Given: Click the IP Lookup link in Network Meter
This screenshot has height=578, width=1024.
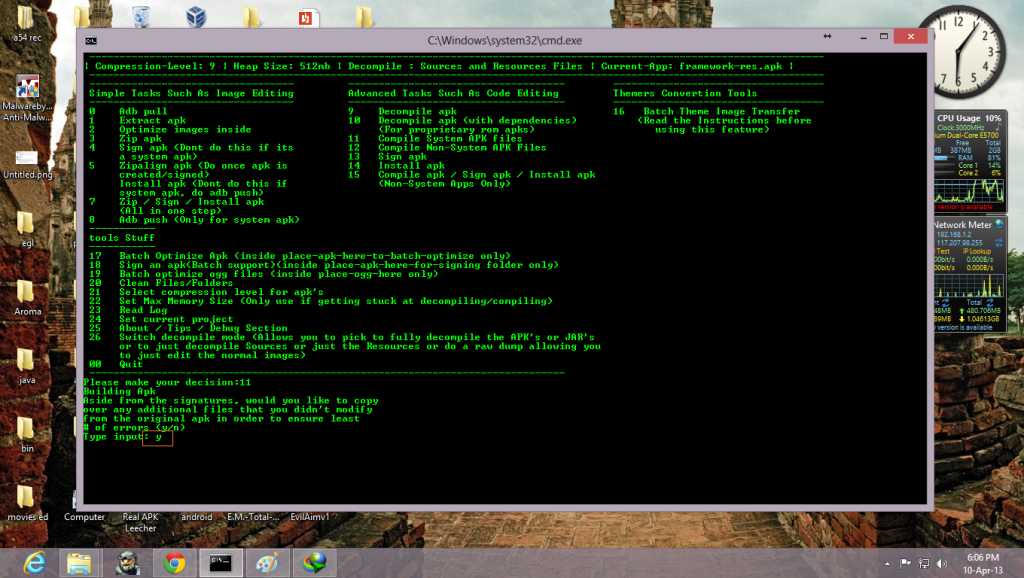Looking at the screenshot, I should pyautogui.click(x=977, y=251).
